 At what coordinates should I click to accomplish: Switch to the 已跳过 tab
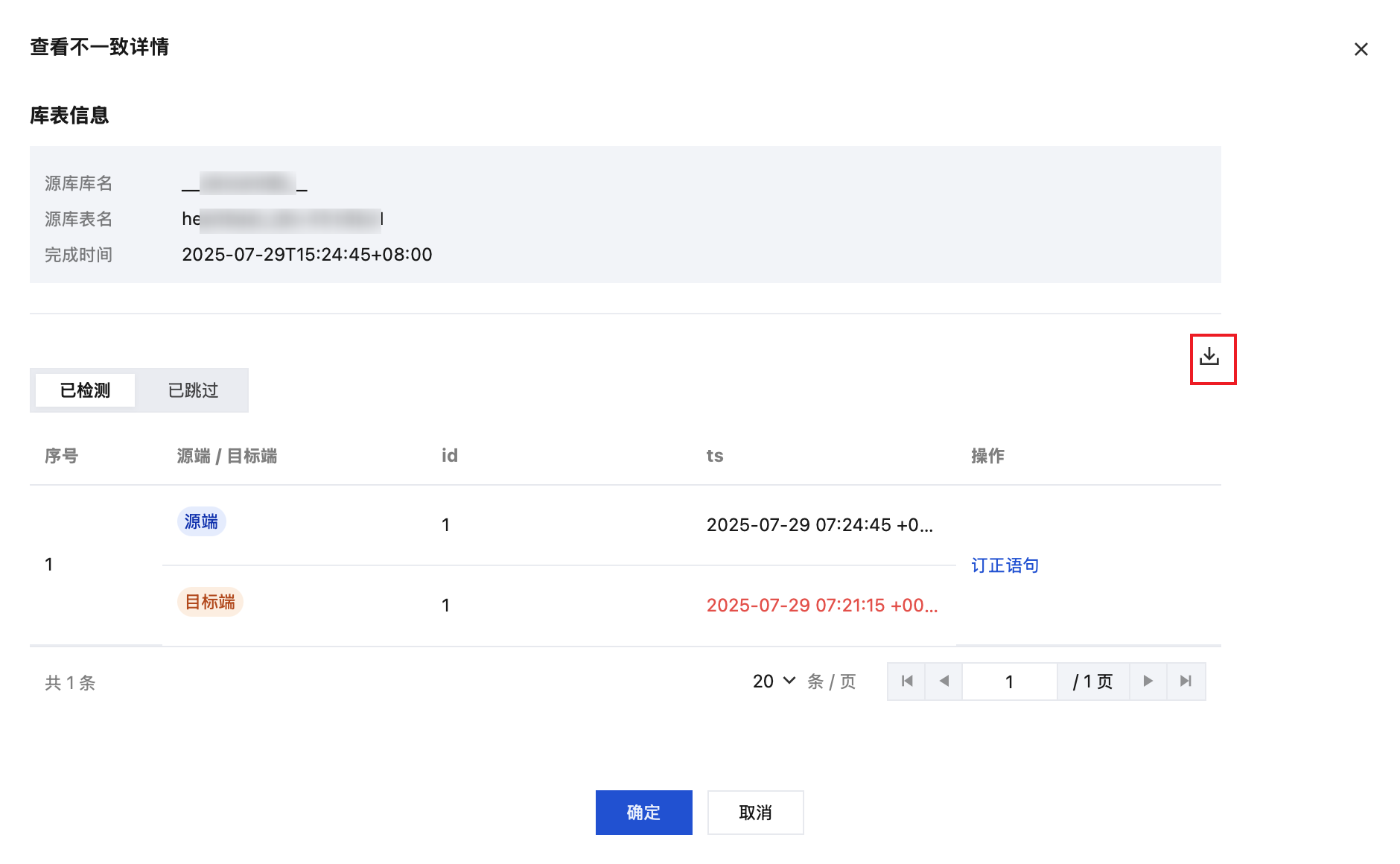(x=193, y=390)
